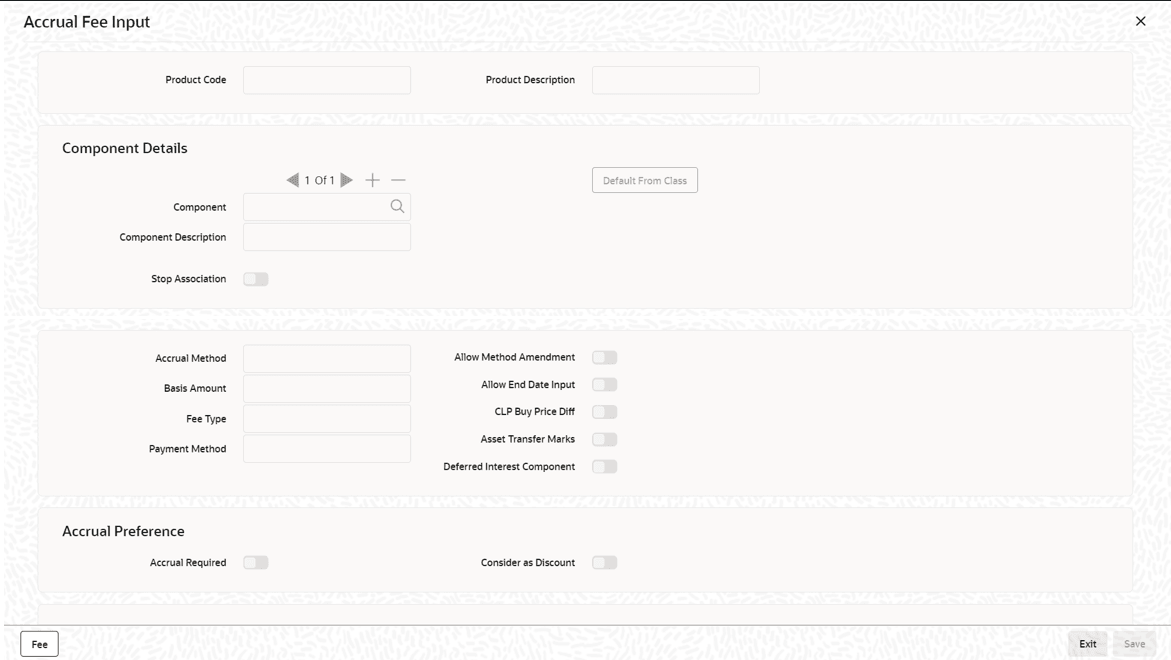Image resolution: width=1171 pixels, height=660 pixels.
Task: Click the Exit button
Action: (x=1087, y=644)
